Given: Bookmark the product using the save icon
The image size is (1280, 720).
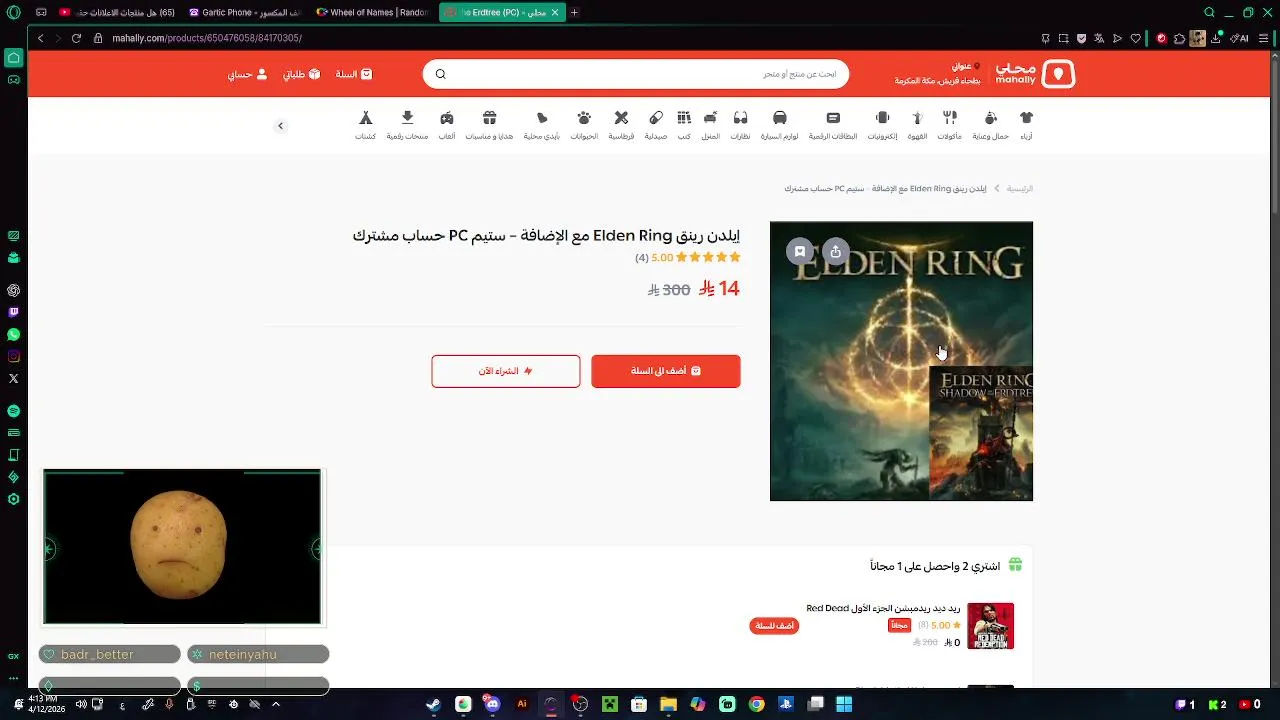Looking at the screenshot, I should click(x=799, y=252).
